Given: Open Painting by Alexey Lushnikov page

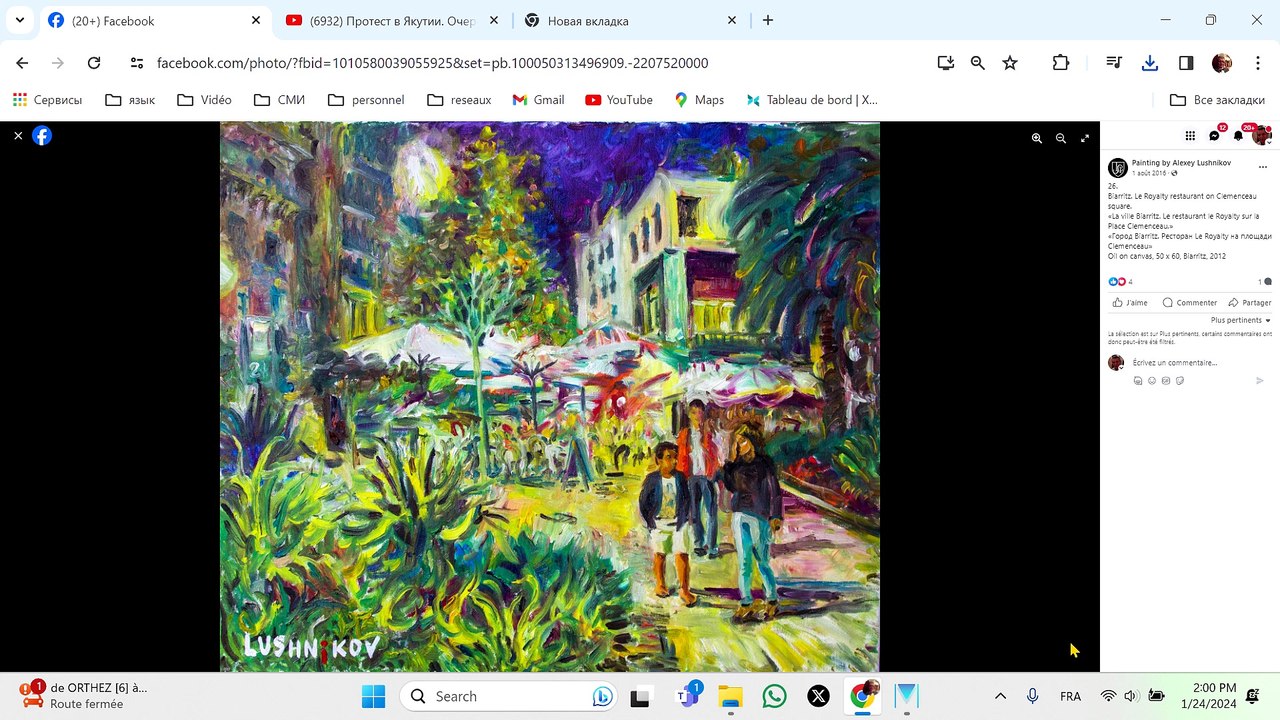Looking at the screenshot, I should [1181, 163].
